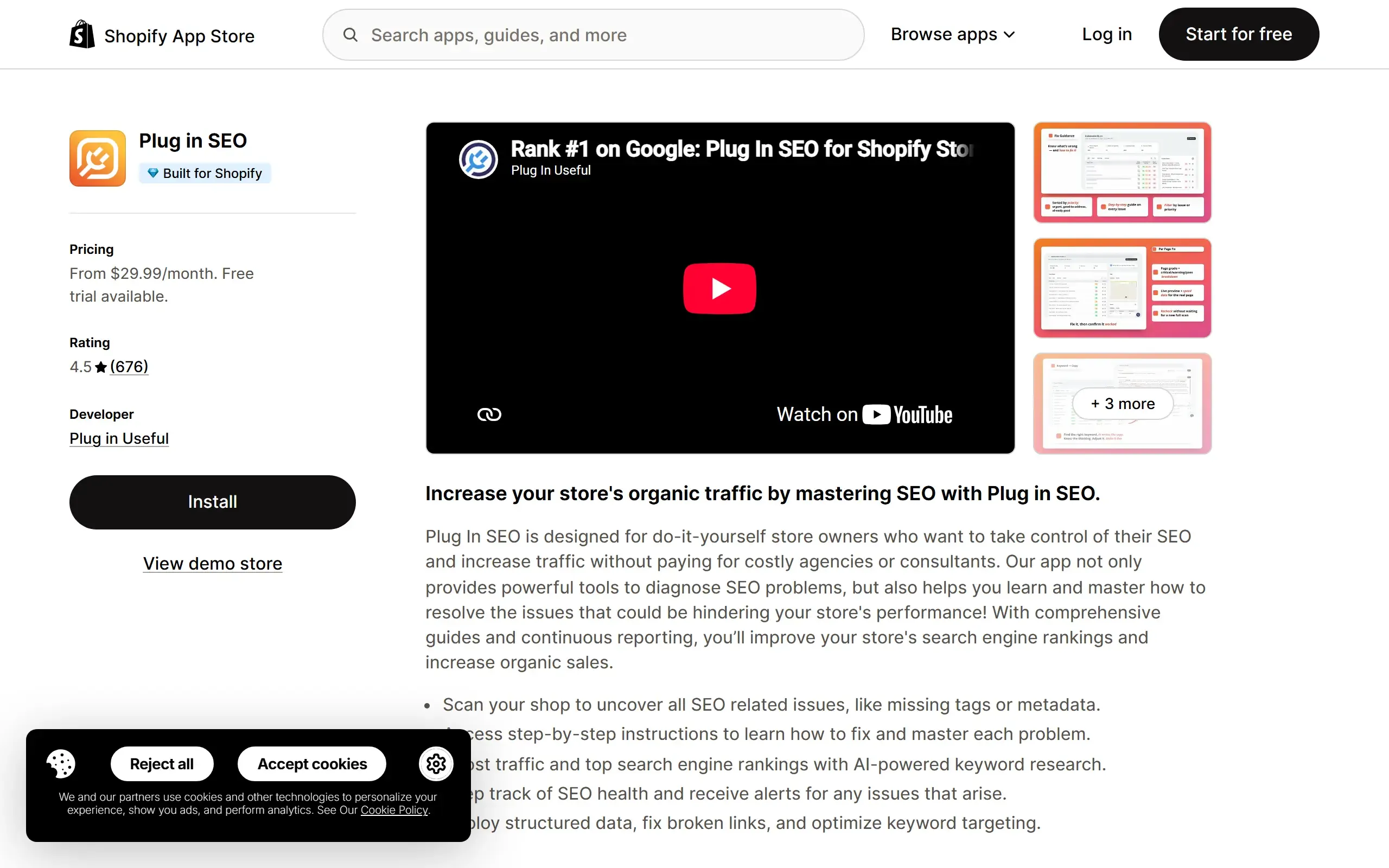Click the Install button
1389x868 pixels.
212,502
